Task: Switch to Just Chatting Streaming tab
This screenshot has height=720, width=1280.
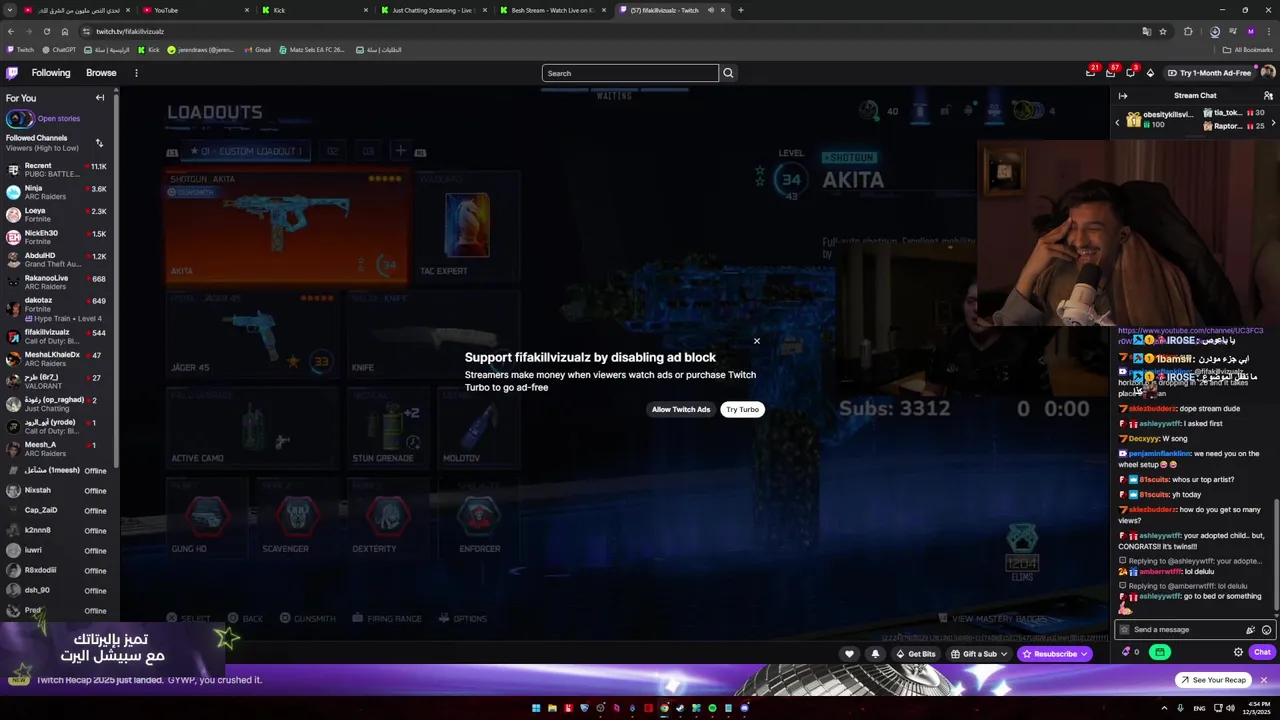Action: pyautogui.click(x=433, y=10)
